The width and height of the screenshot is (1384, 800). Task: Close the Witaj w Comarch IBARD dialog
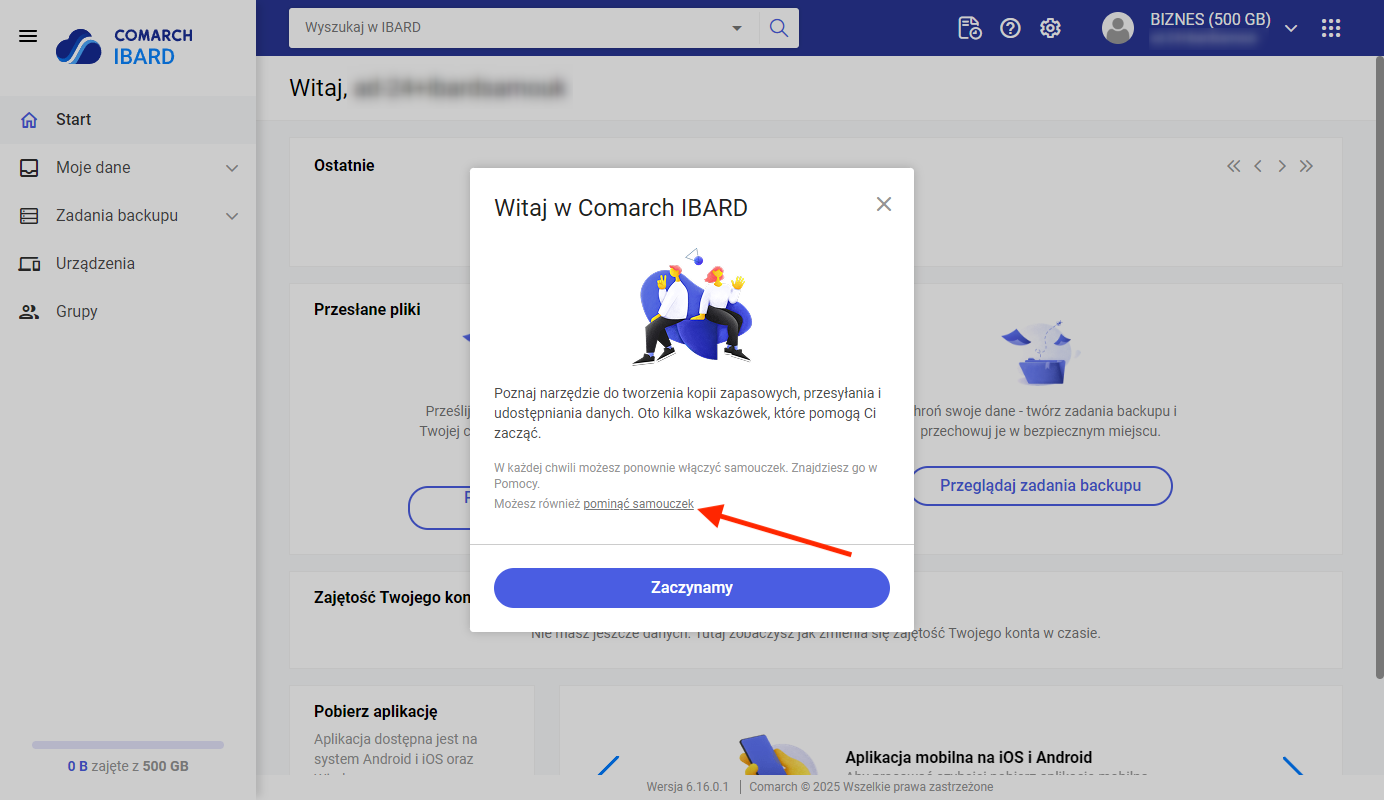[x=883, y=204]
